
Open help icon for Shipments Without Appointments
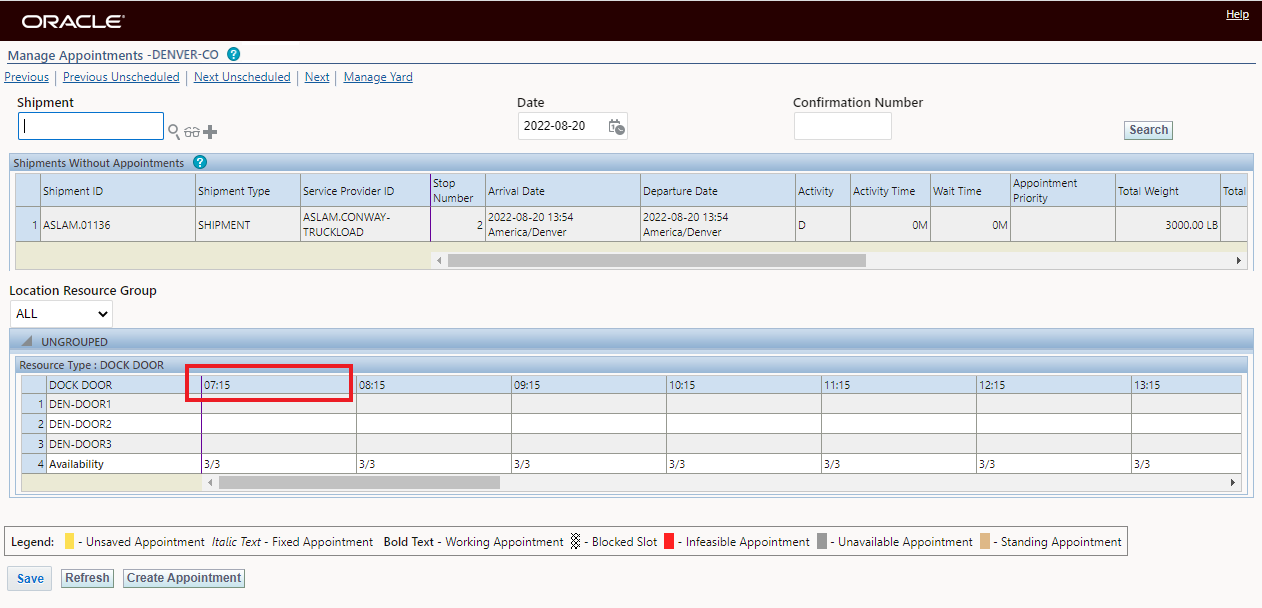pyautogui.click(x=199, y=162)
